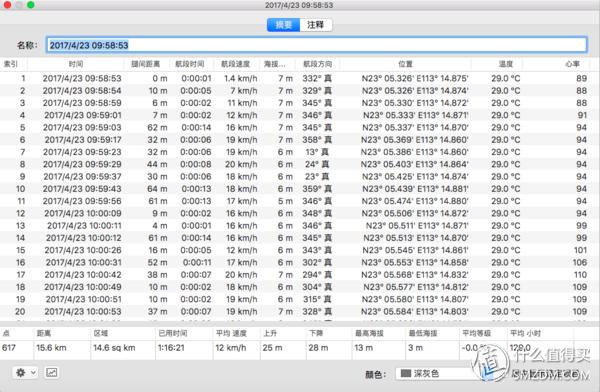Click the 最高海拔 summary header
Viewport: 600px width, 392px height.
(x=369, y=333)
